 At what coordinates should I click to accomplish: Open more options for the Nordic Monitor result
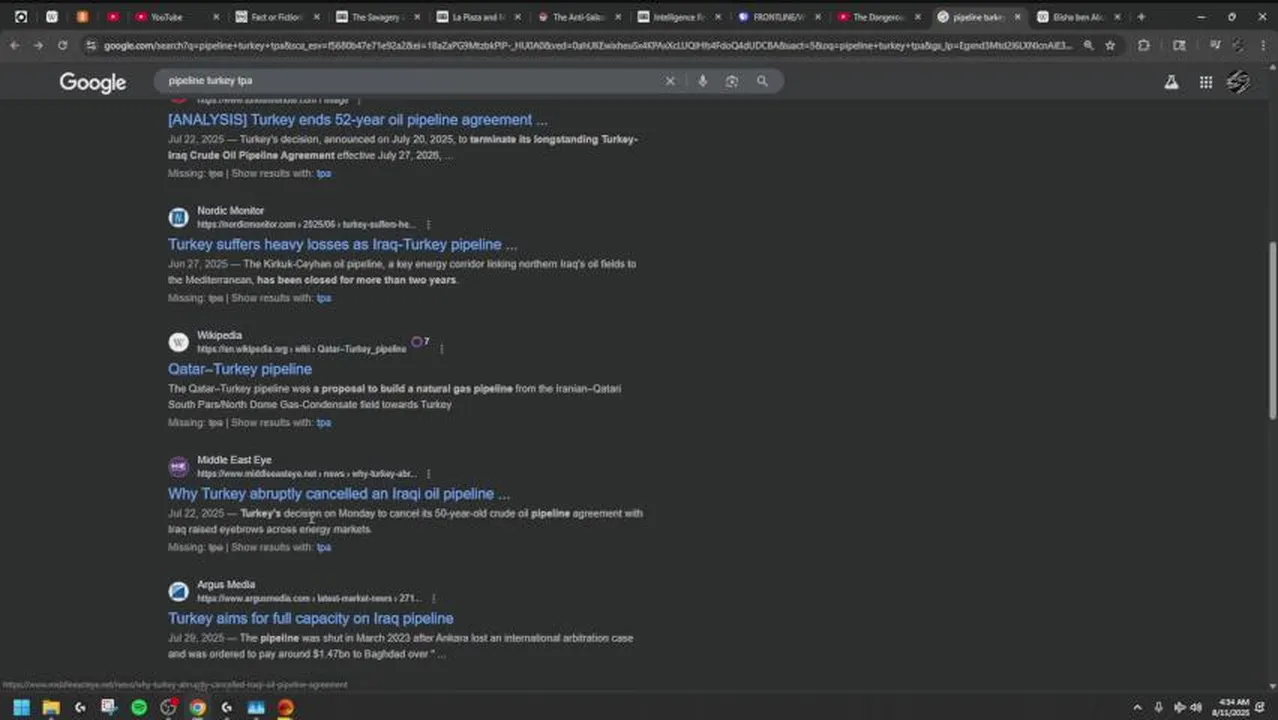(x=428, y=224)
